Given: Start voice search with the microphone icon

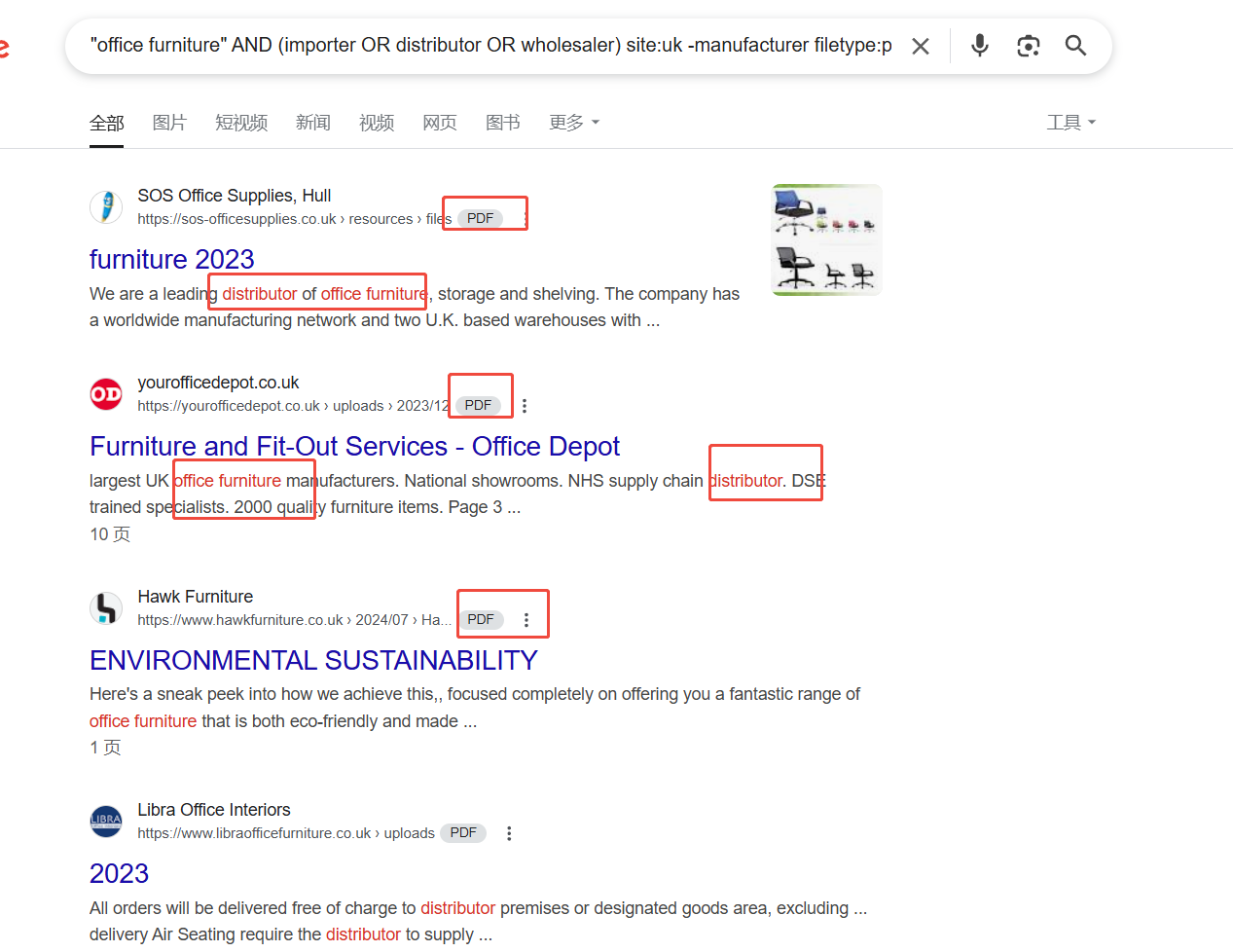Looking at the screenshot, I should tap(980, 46).
